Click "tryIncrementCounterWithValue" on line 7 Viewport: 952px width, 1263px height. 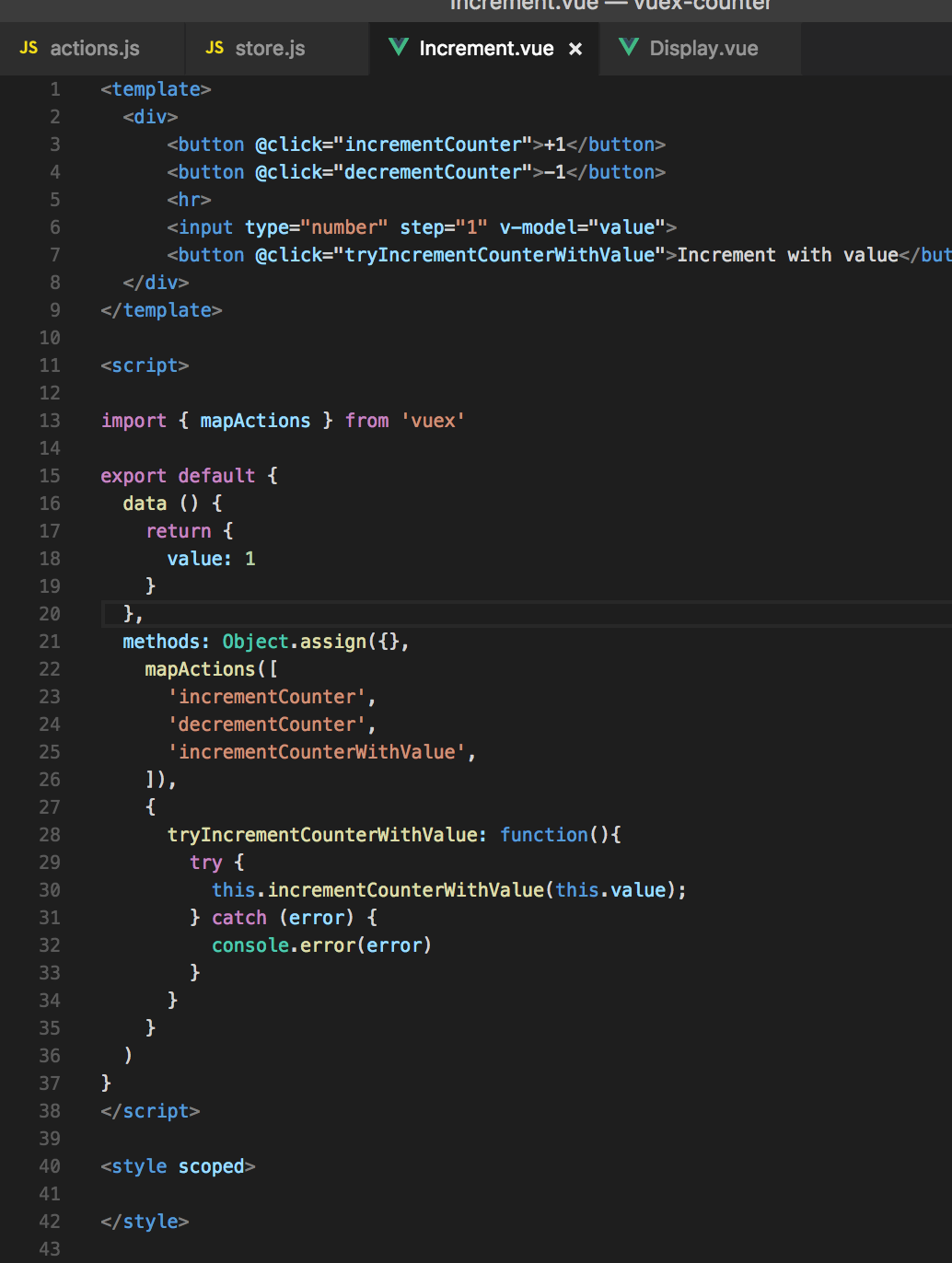[500, 255]
